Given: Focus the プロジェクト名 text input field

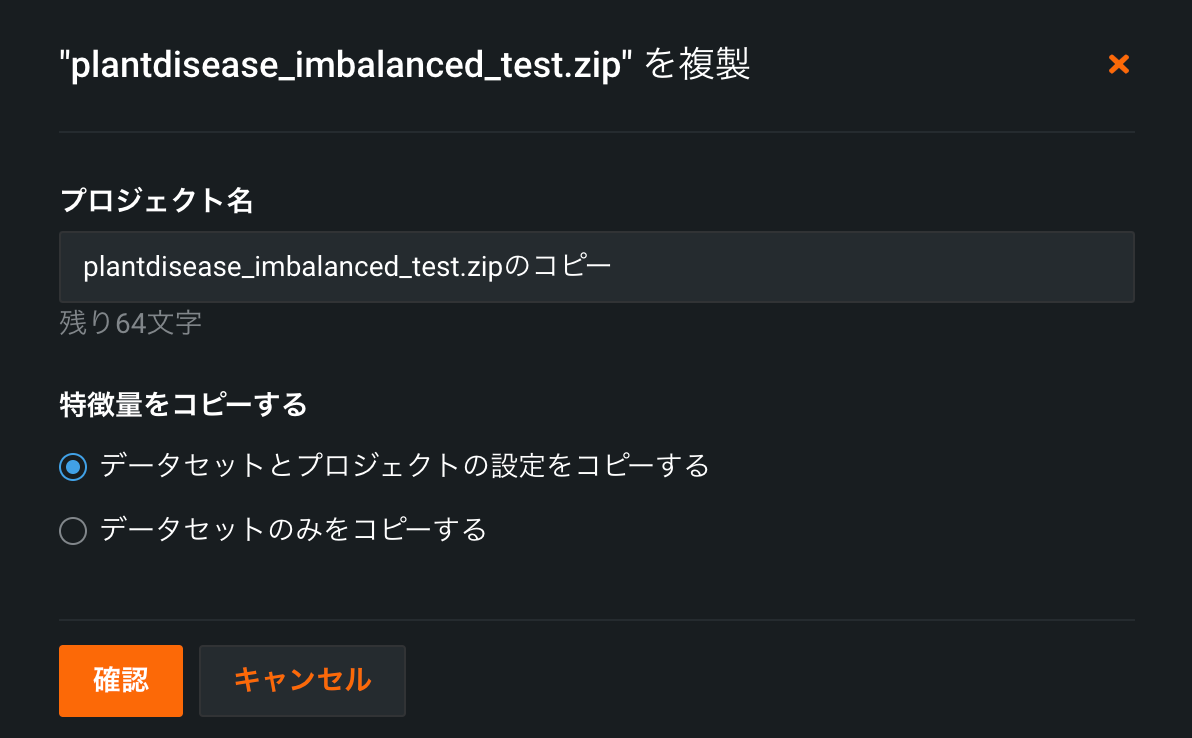Looking at the screenshot, I should (x=596, y=267).
